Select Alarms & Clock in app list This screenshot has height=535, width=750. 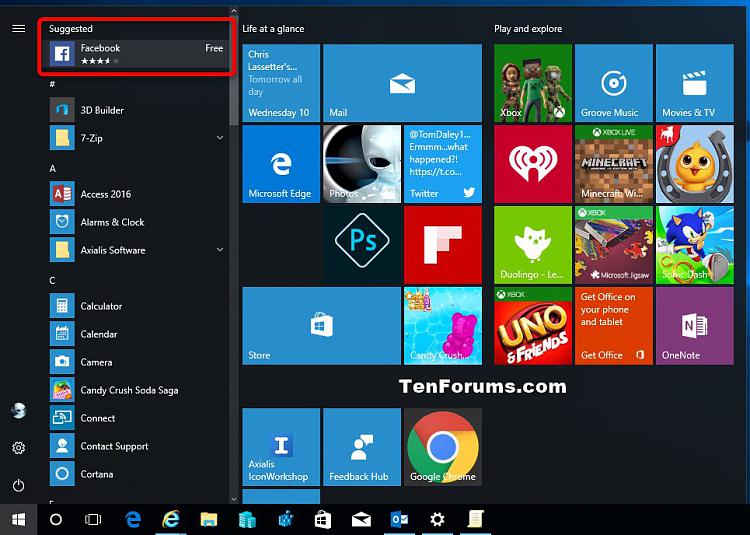coord(112,222)
